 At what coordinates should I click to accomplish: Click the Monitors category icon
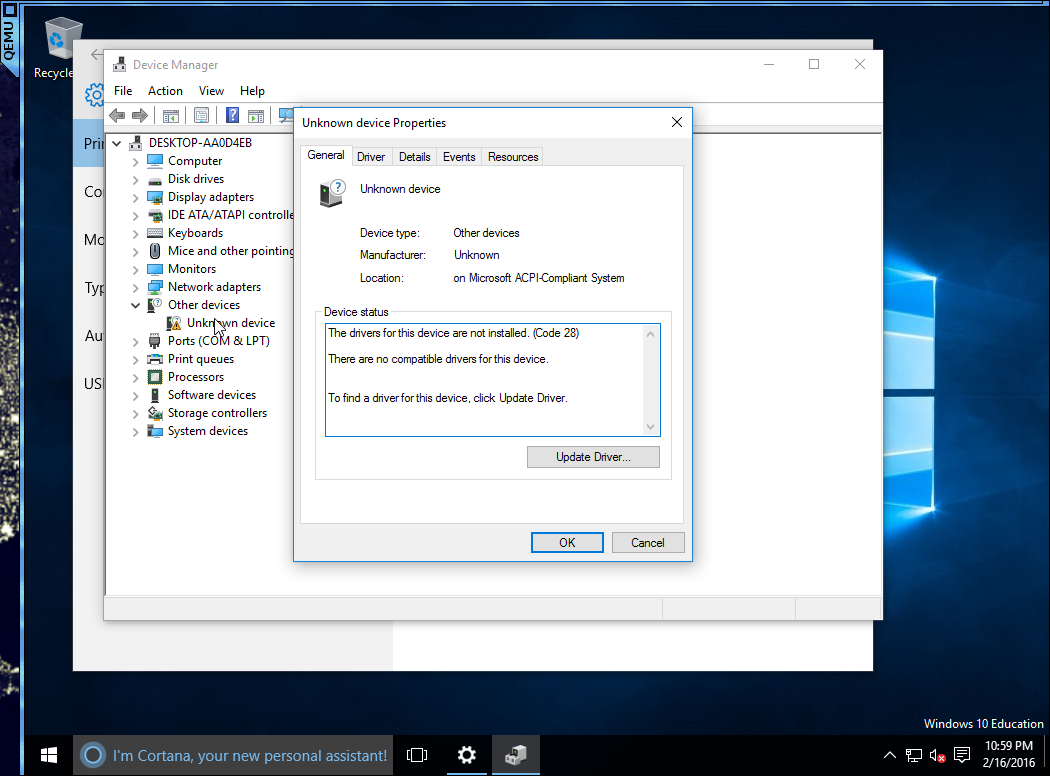(x=155, y=269)
